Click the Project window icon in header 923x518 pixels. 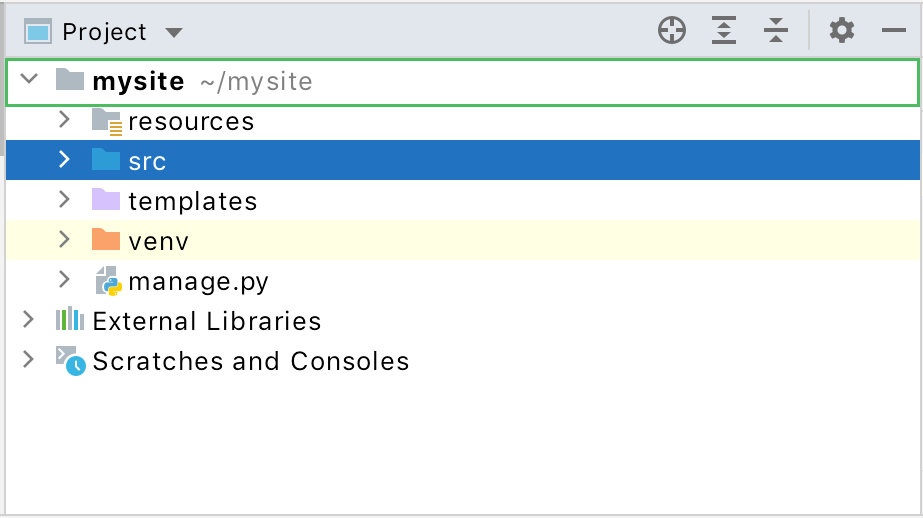38,32
